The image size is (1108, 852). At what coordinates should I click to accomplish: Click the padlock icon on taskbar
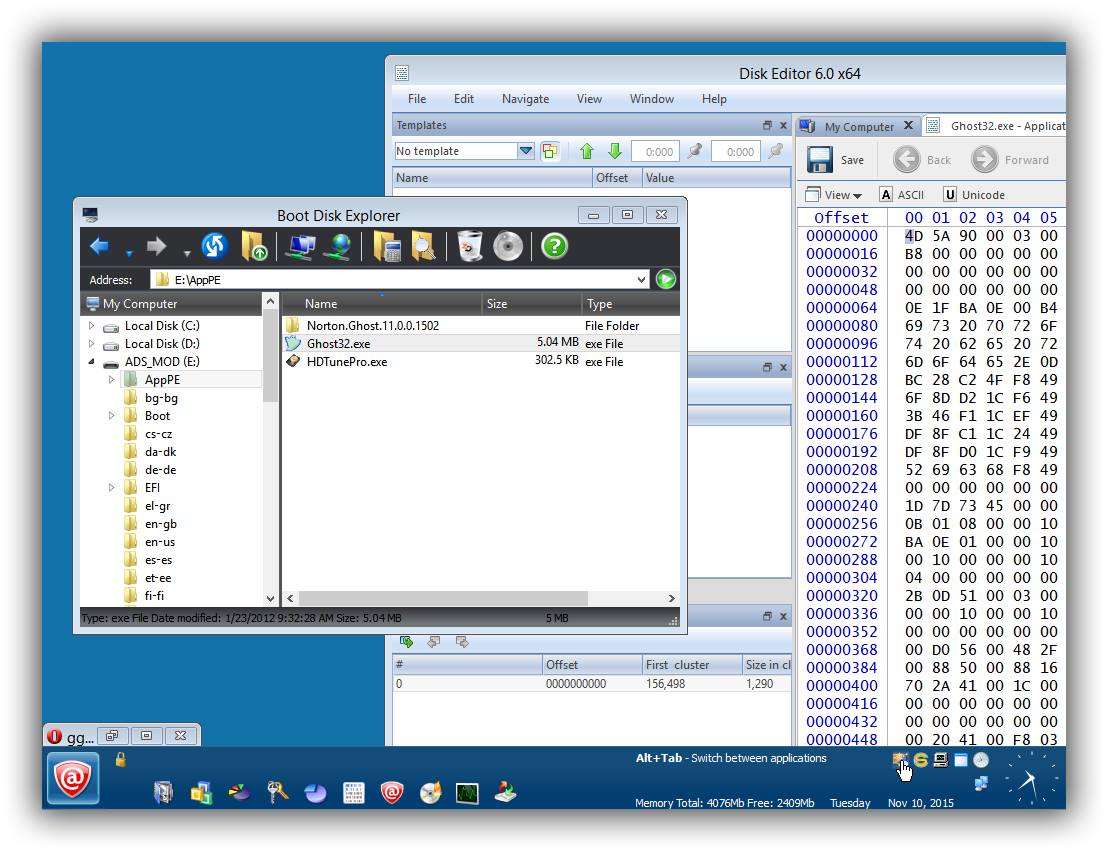pyautogui.click(x=121, y=760)
